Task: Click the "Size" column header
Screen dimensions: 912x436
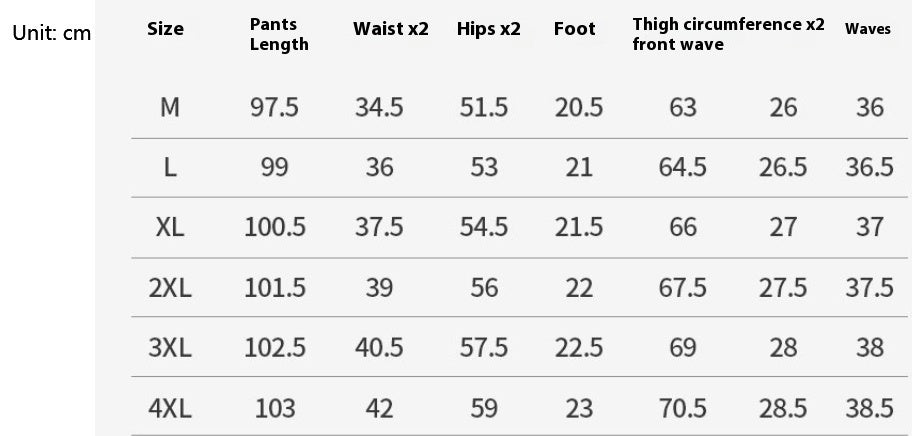Action: [165, 29]
